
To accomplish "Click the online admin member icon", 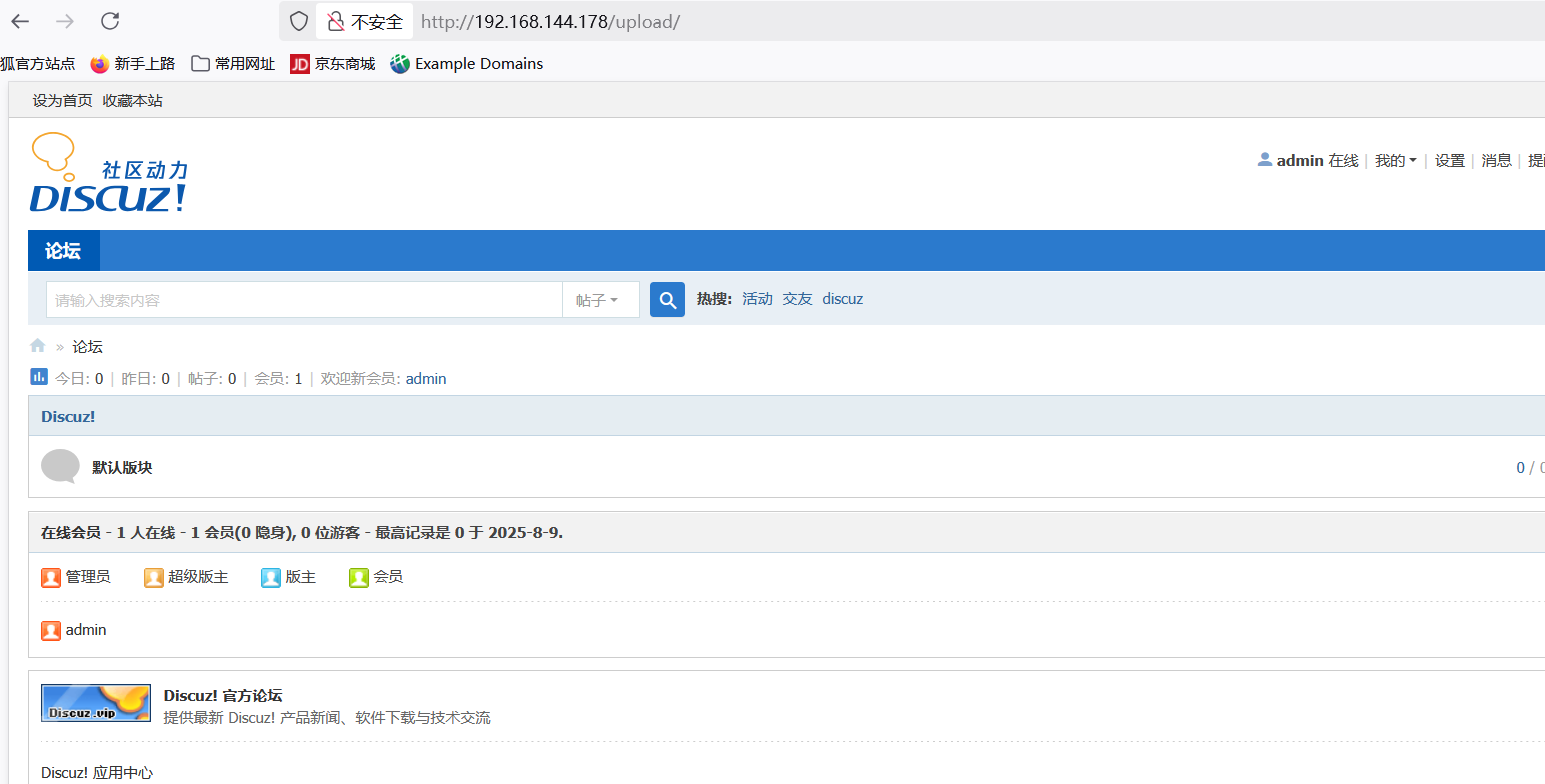I will 51,630.
